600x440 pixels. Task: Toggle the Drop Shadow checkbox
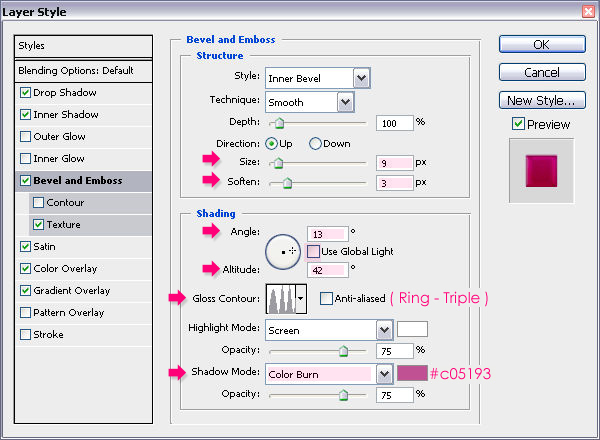pos(26,93)
